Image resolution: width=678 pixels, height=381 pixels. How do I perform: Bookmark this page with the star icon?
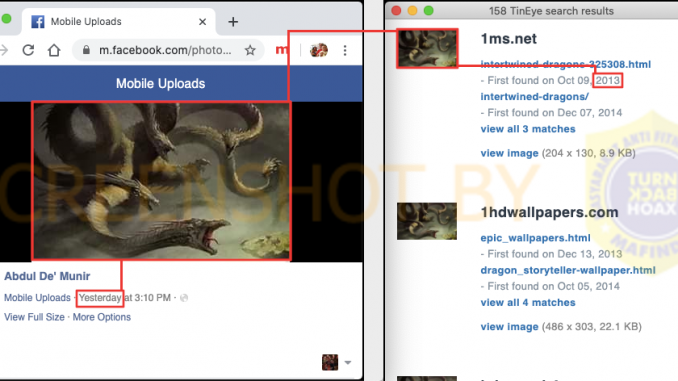point(250,50)
